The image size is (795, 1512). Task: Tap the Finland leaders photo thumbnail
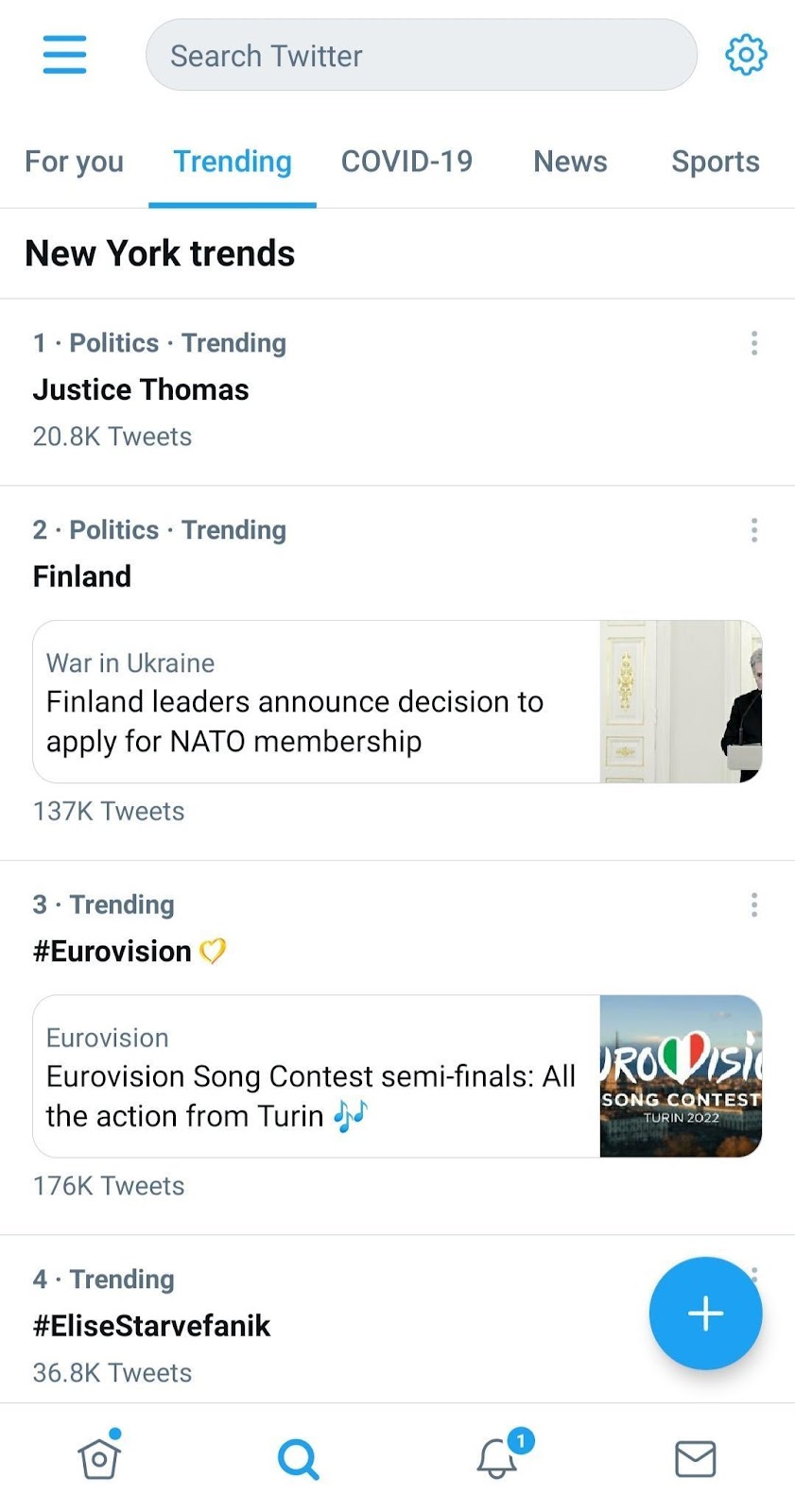[681, 702]
